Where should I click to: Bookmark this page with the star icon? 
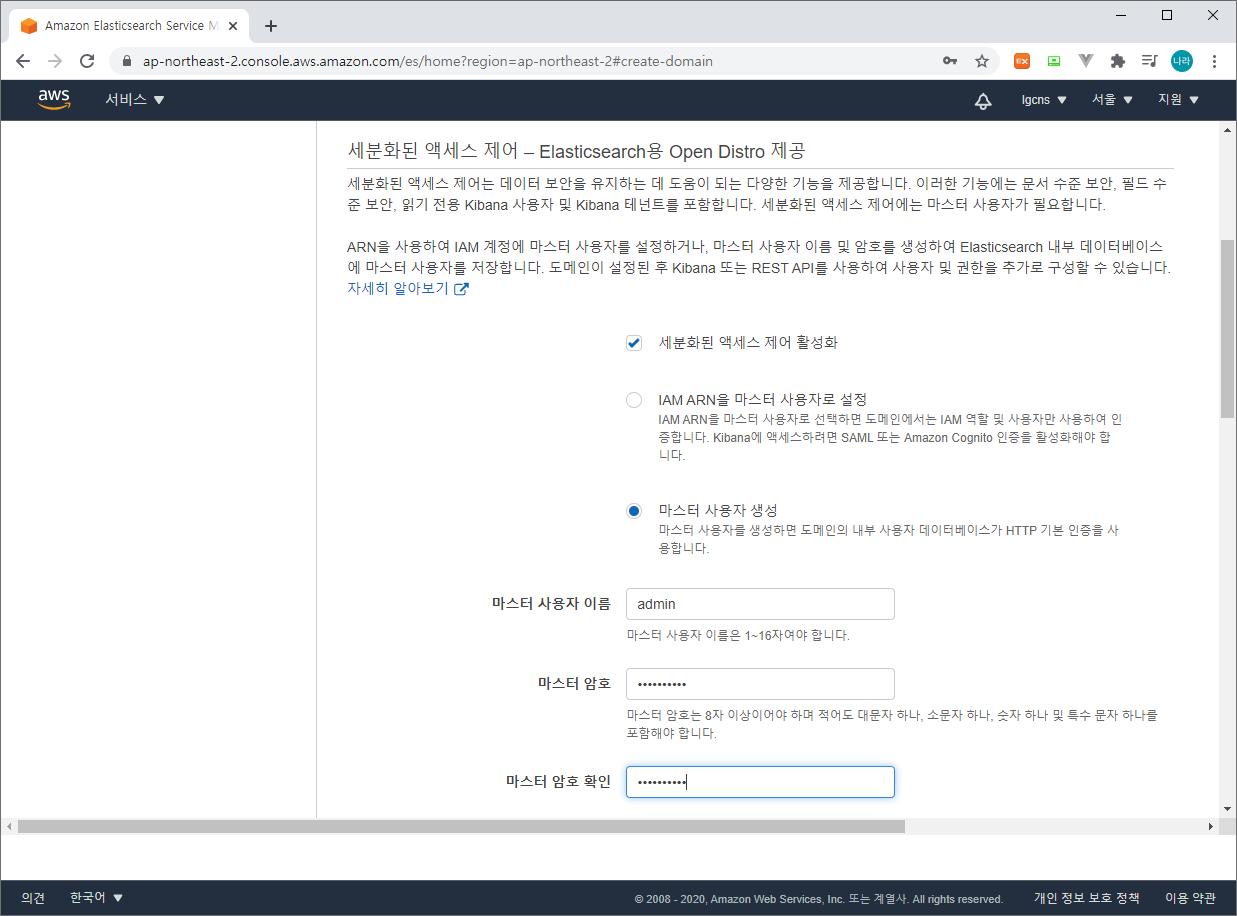(982, 61)
